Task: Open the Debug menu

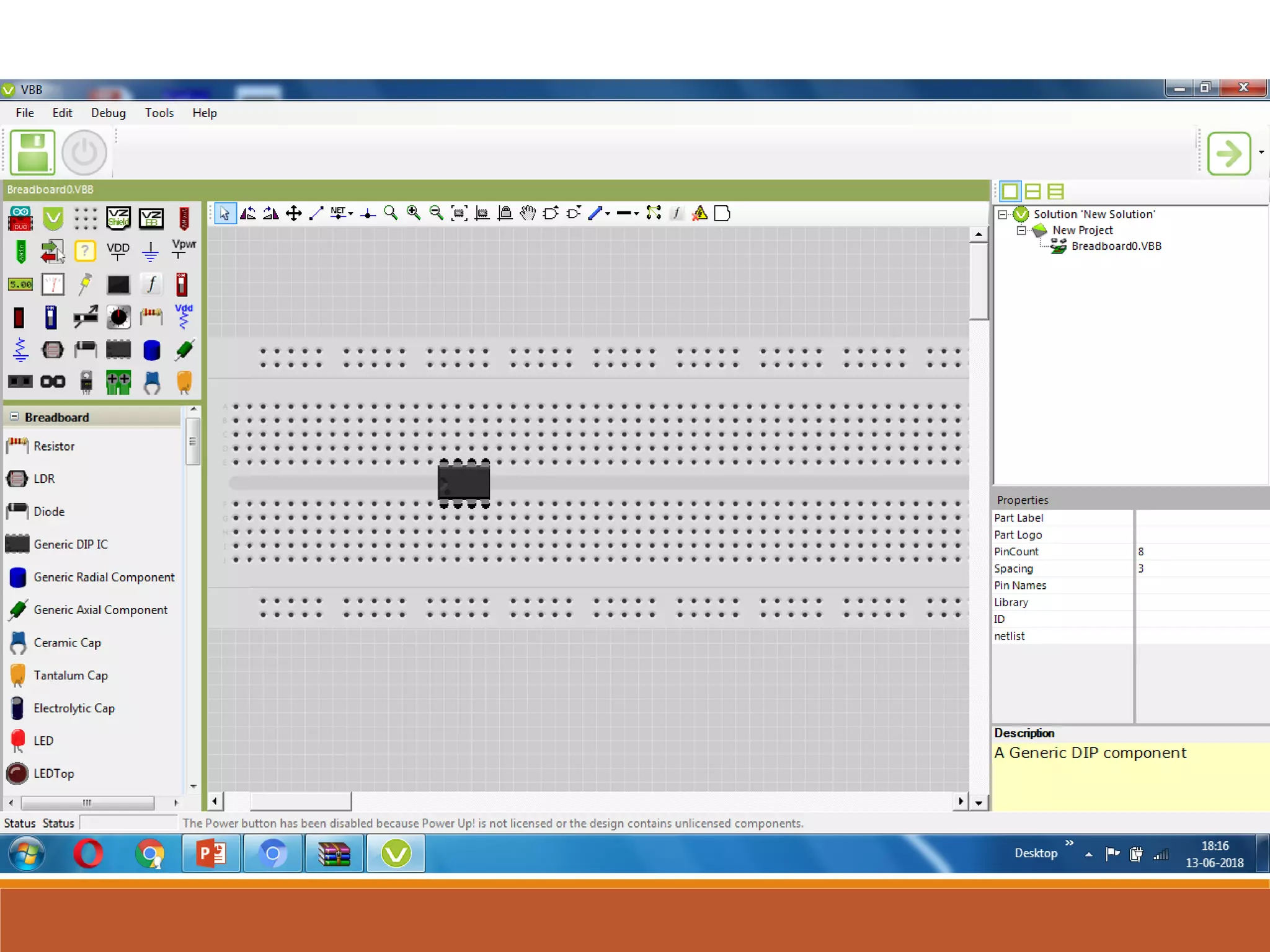Action: tap(108, 113)
